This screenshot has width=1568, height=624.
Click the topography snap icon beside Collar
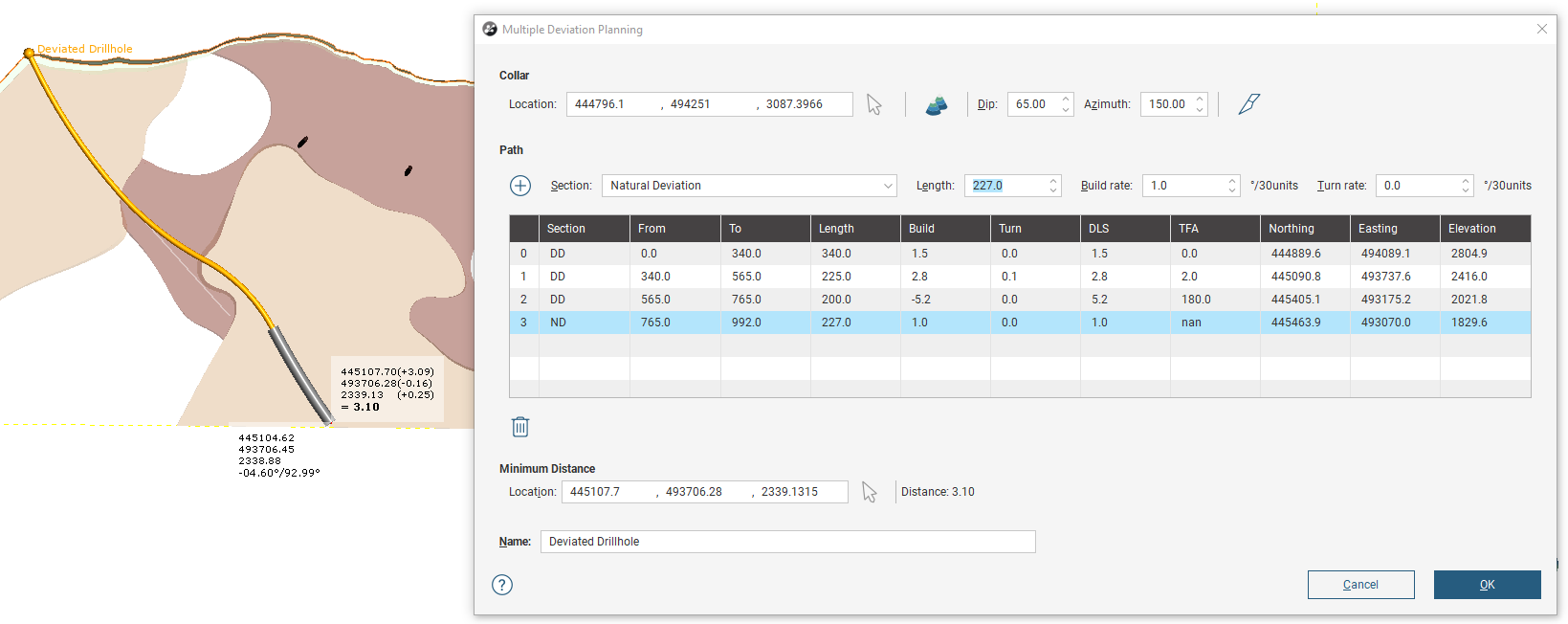pyautogui.click(x=937, y=105)
